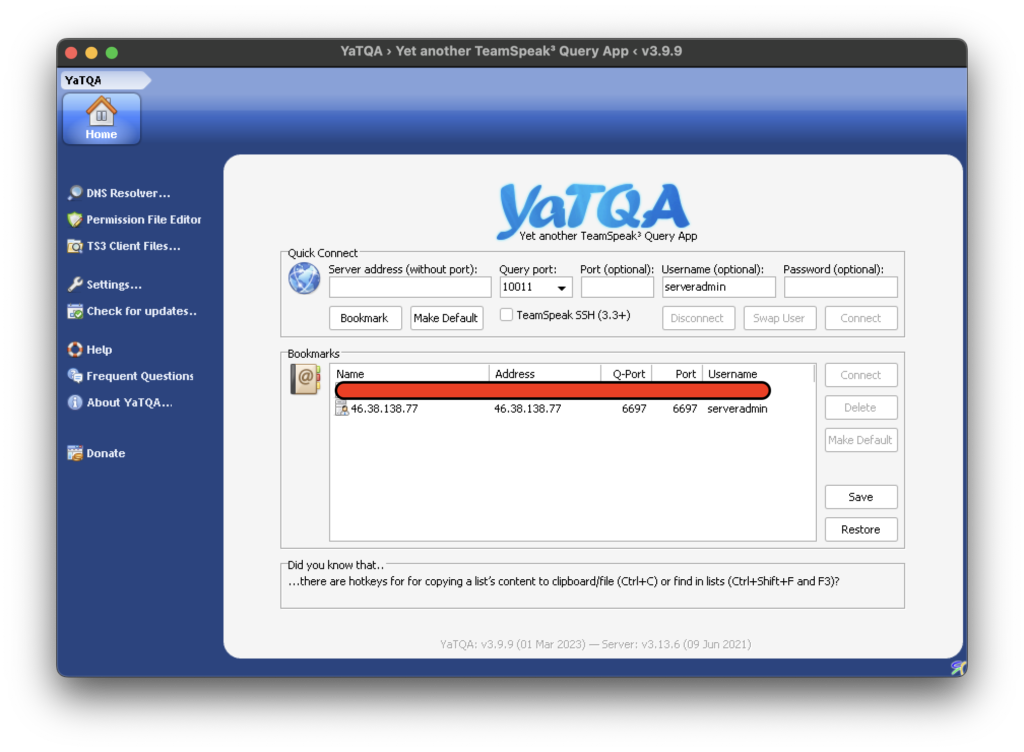
Task: Open the Help lifebuoy icon
Action: (x=75, y=349)
